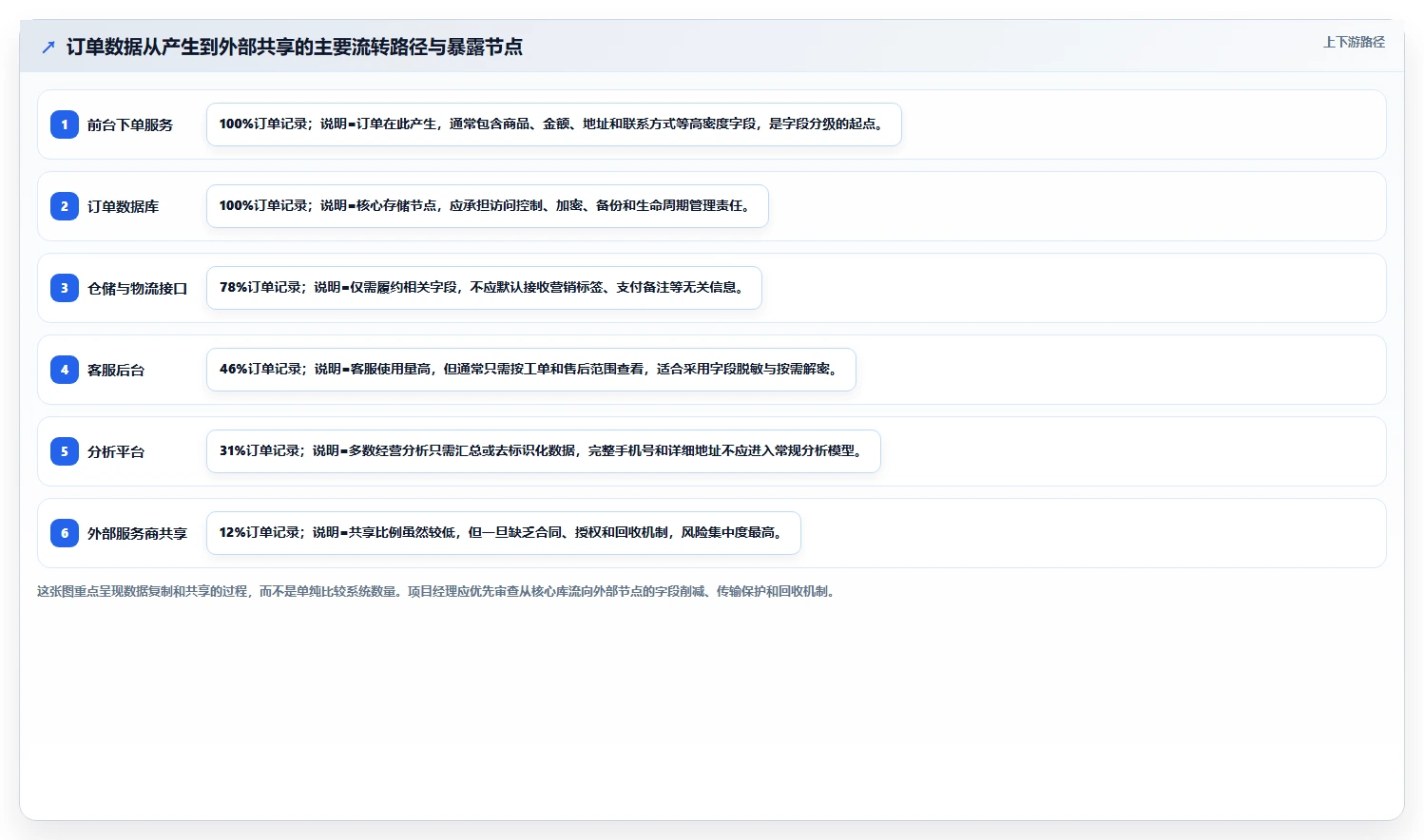Click step number 6 badge

(65, 533)
